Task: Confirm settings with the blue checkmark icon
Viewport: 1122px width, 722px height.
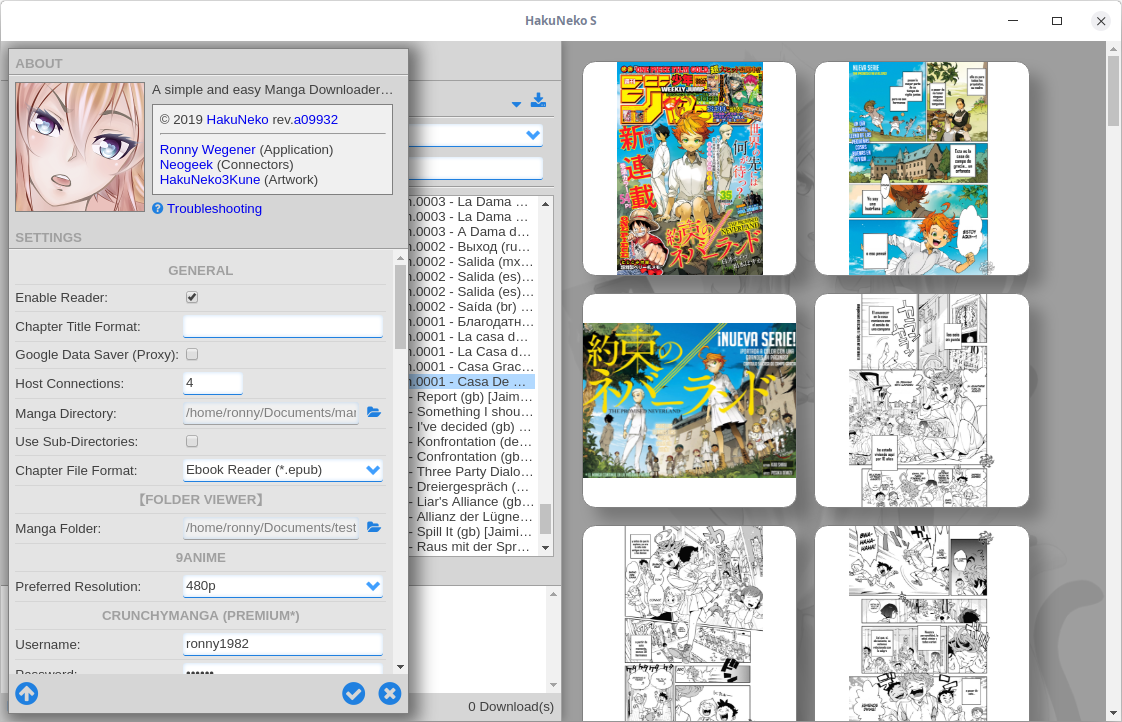Action: tap(353, 693)
